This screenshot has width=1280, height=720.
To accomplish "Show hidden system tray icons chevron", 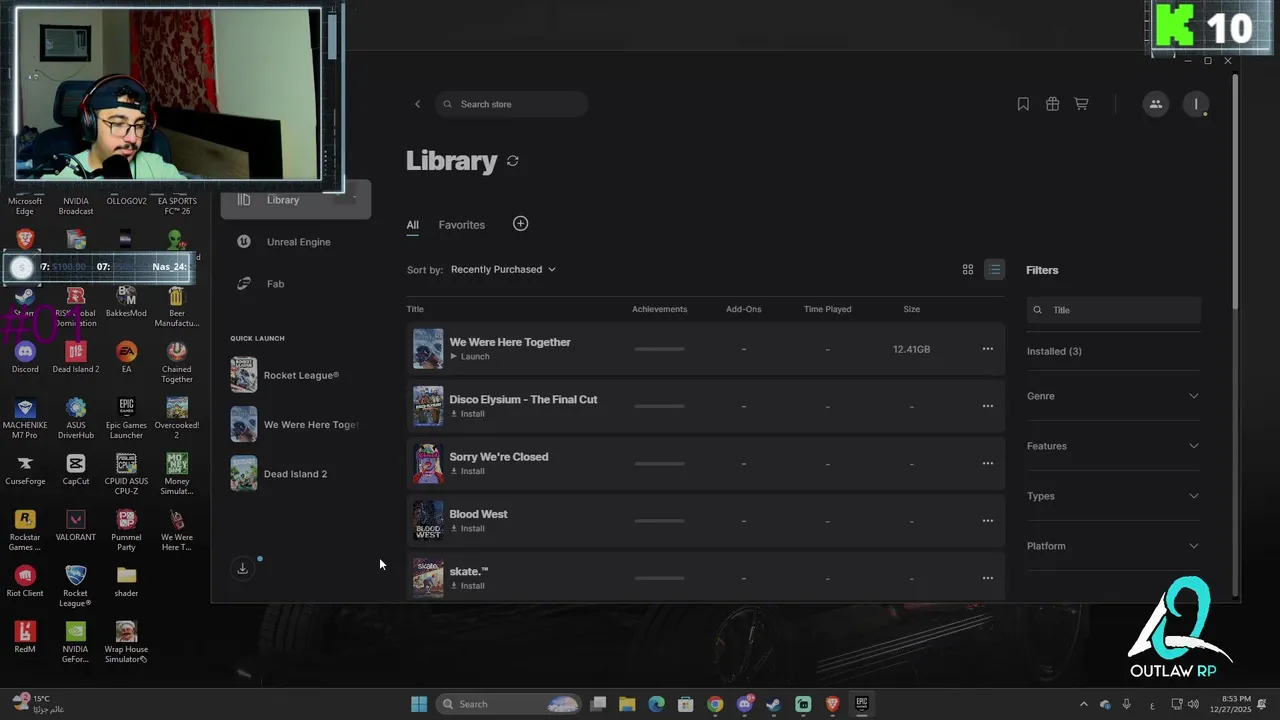I will point(1083,704).
